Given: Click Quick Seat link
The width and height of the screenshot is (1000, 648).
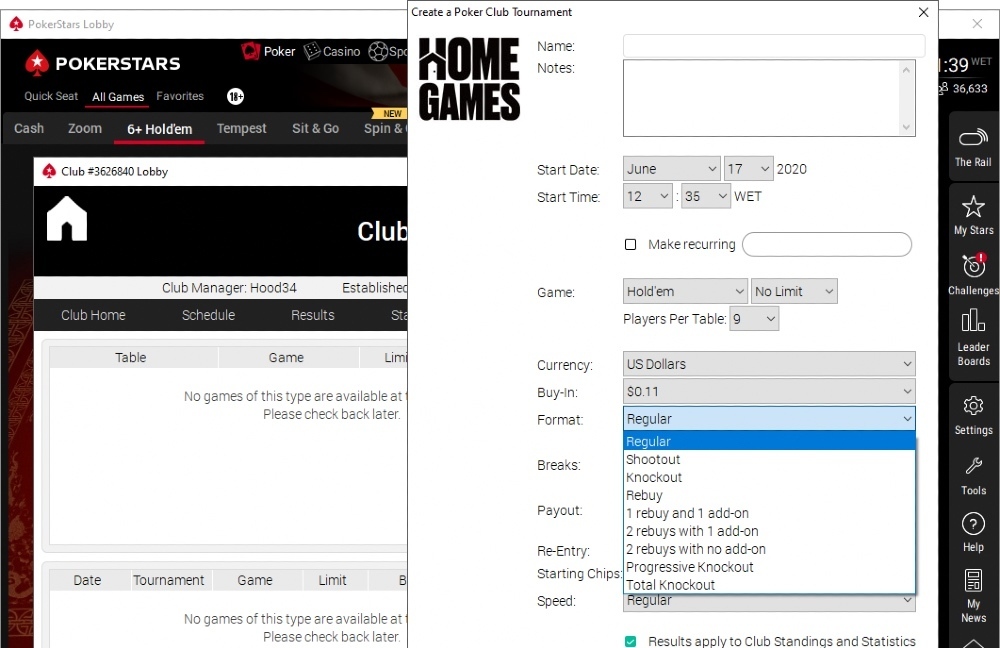Looking at the screenshot, I should 51,97.
